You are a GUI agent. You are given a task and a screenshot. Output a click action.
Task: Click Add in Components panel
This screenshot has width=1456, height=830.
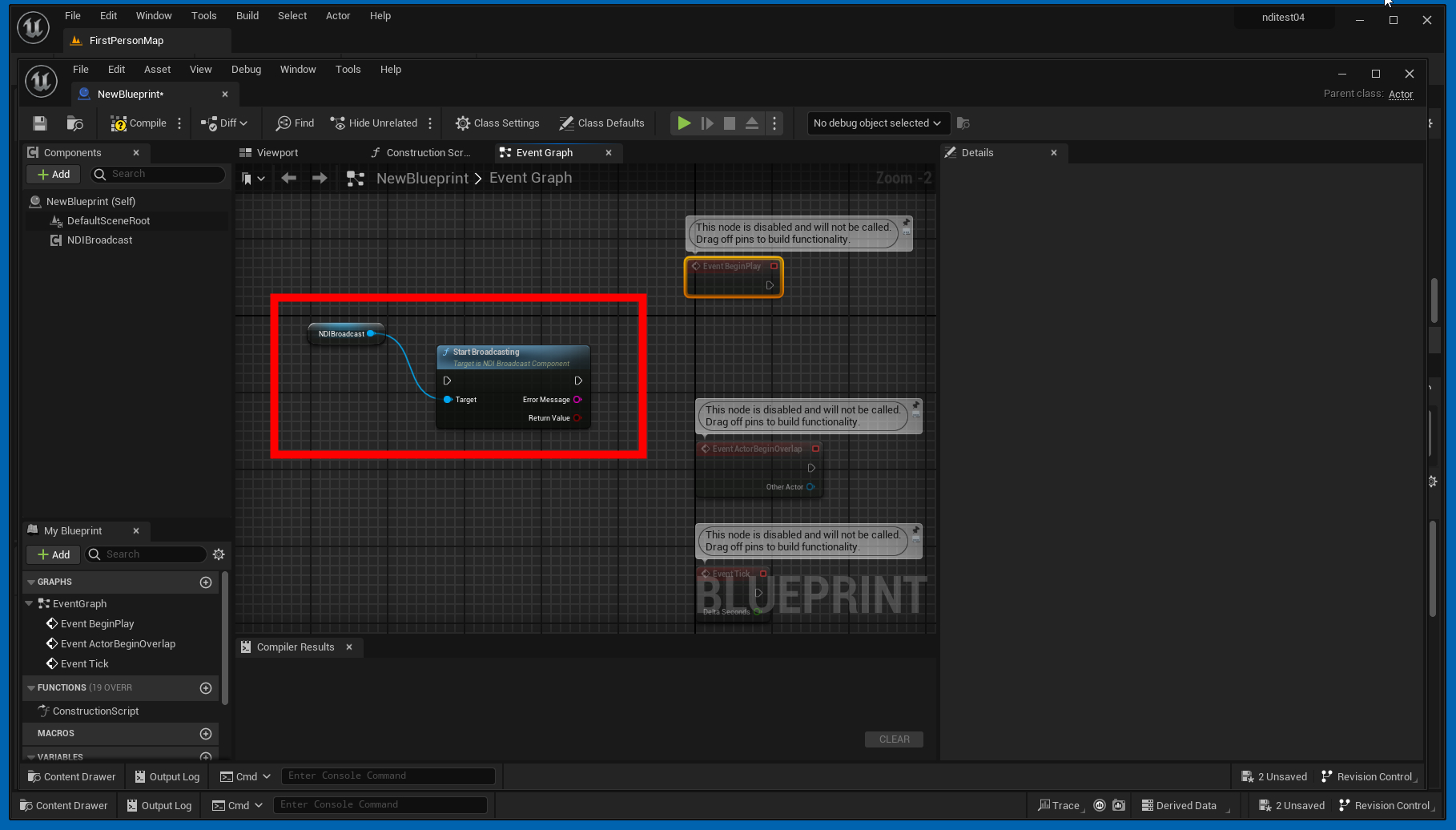pyautogui.click(x=54, y=175)
